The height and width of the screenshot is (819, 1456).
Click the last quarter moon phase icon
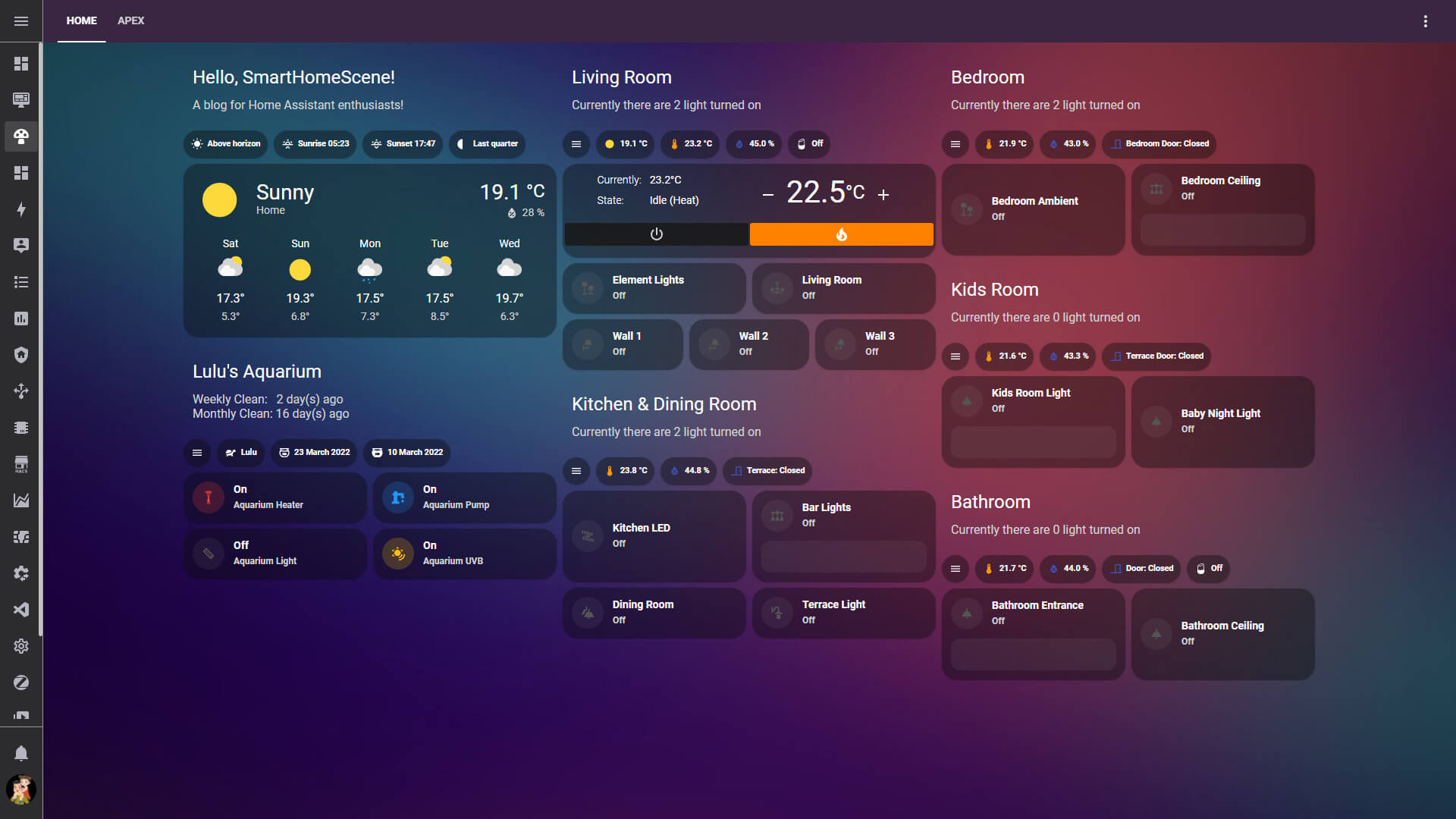(461, 143)
